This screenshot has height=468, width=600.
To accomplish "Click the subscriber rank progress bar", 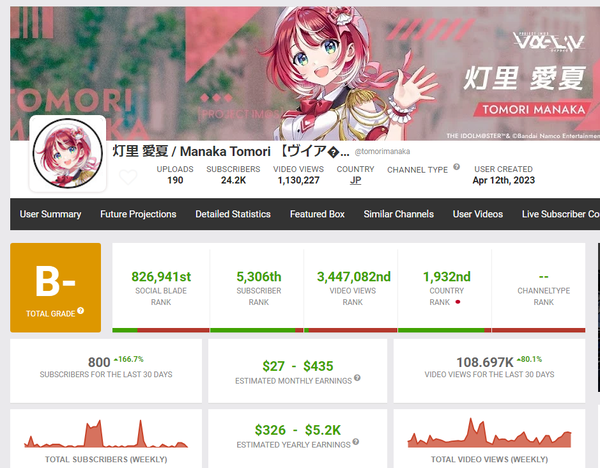I will tap(257, 330).
